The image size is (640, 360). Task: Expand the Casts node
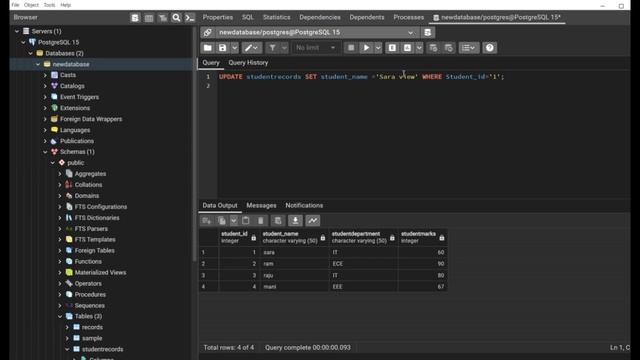(45, 75)
